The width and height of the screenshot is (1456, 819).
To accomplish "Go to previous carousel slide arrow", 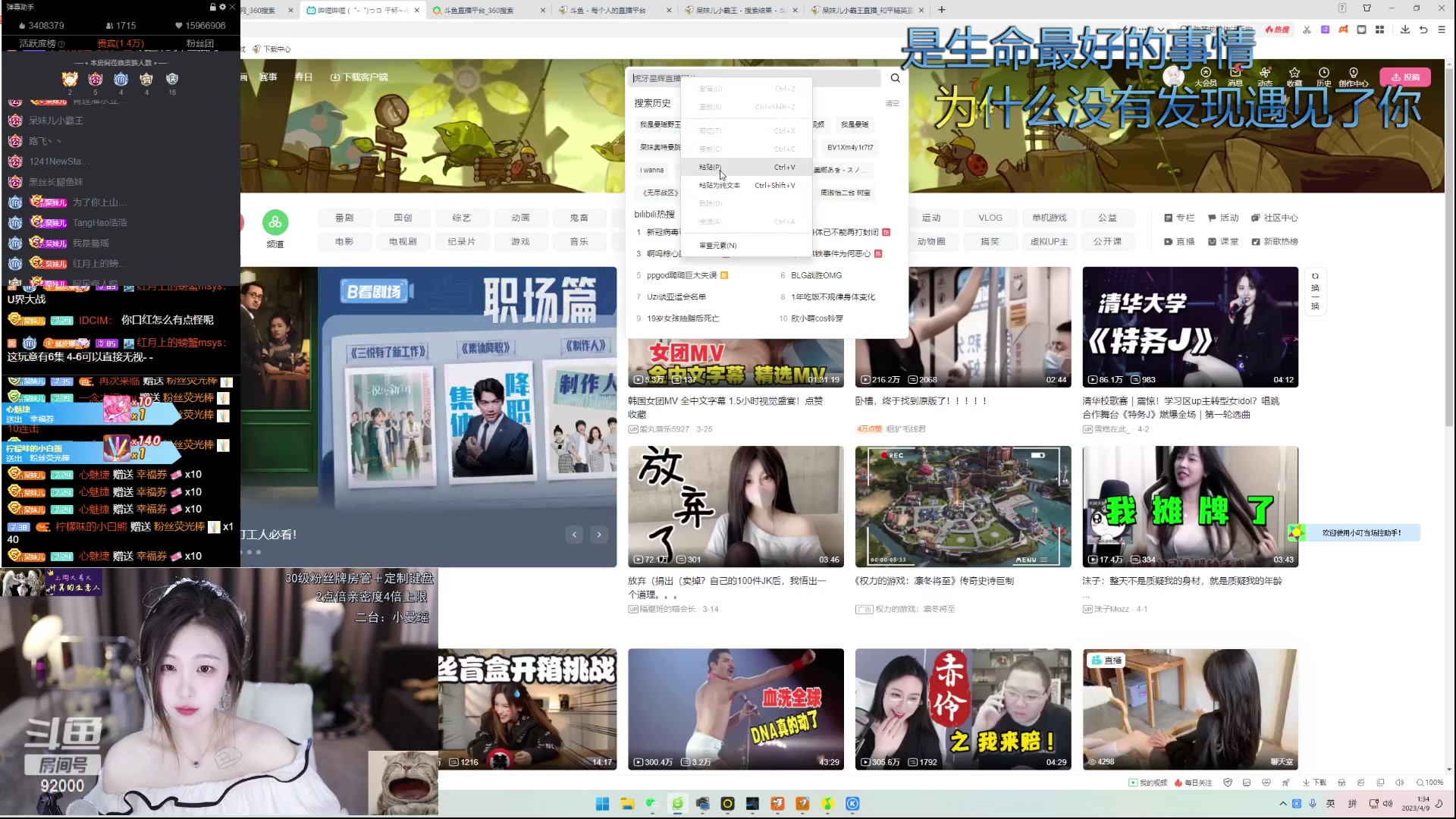I will [x=574, y=535].
